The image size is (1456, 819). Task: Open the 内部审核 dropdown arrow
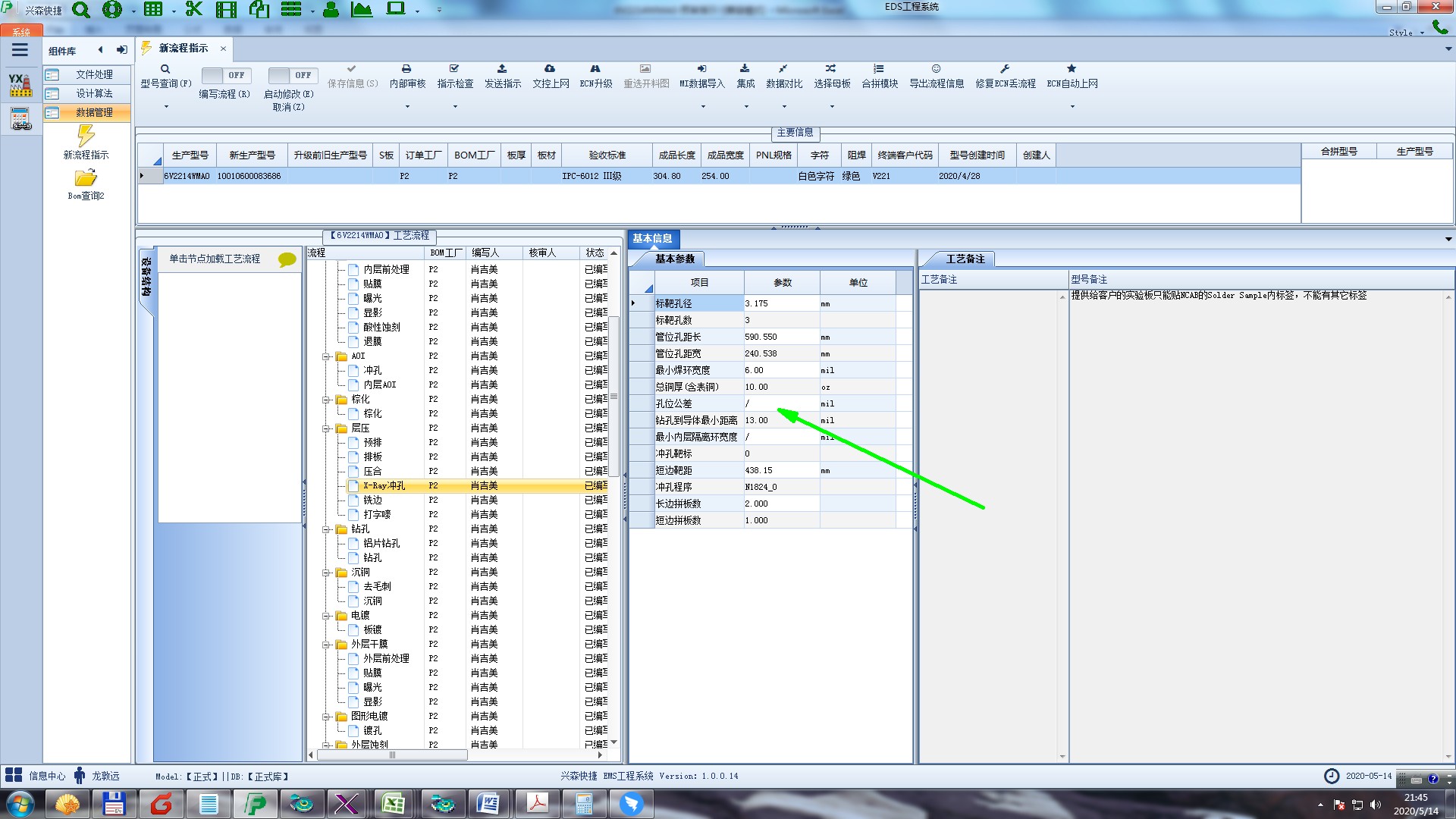[407, 107]
